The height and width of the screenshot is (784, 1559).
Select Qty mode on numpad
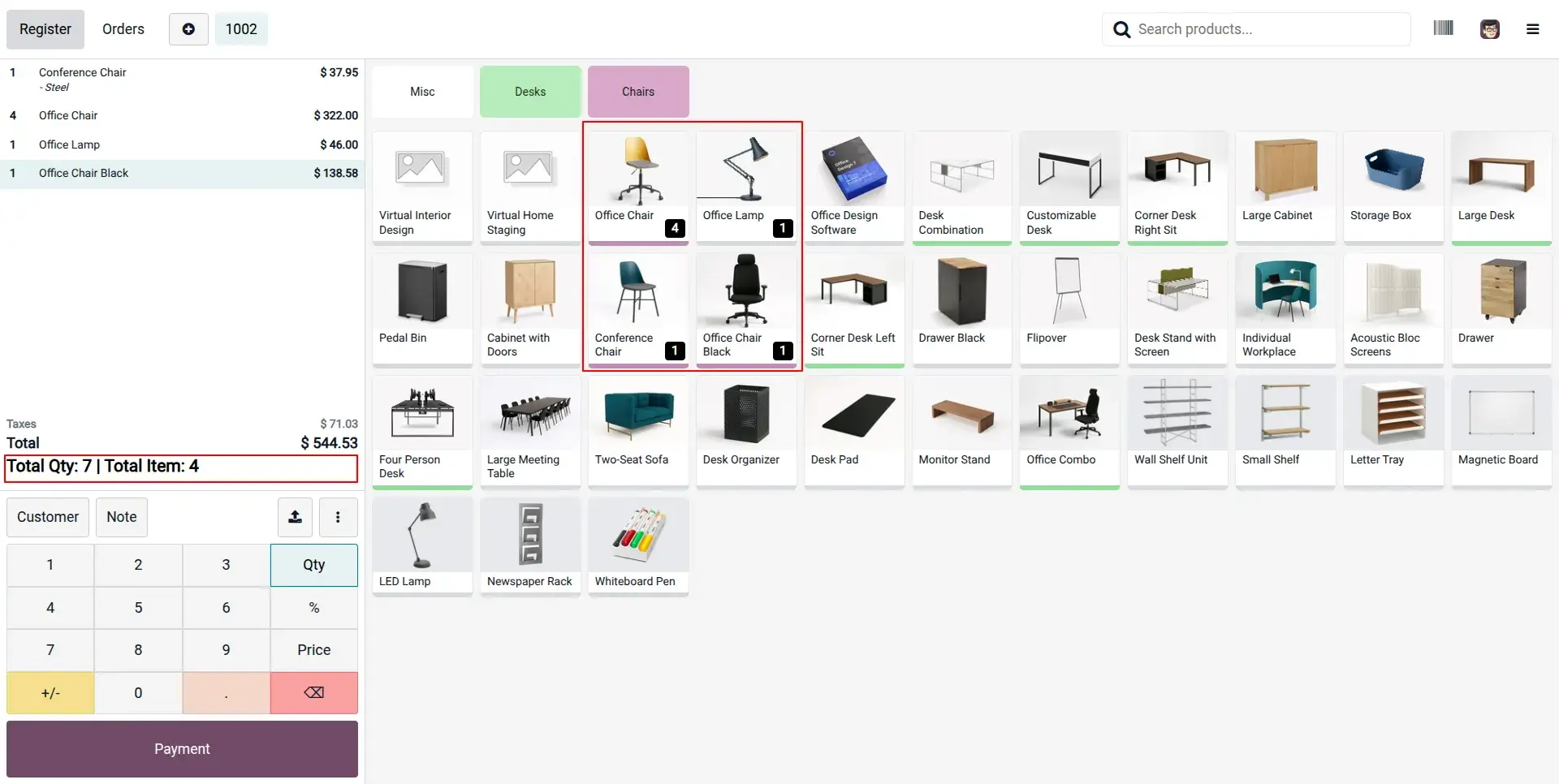tap(314, 565)
